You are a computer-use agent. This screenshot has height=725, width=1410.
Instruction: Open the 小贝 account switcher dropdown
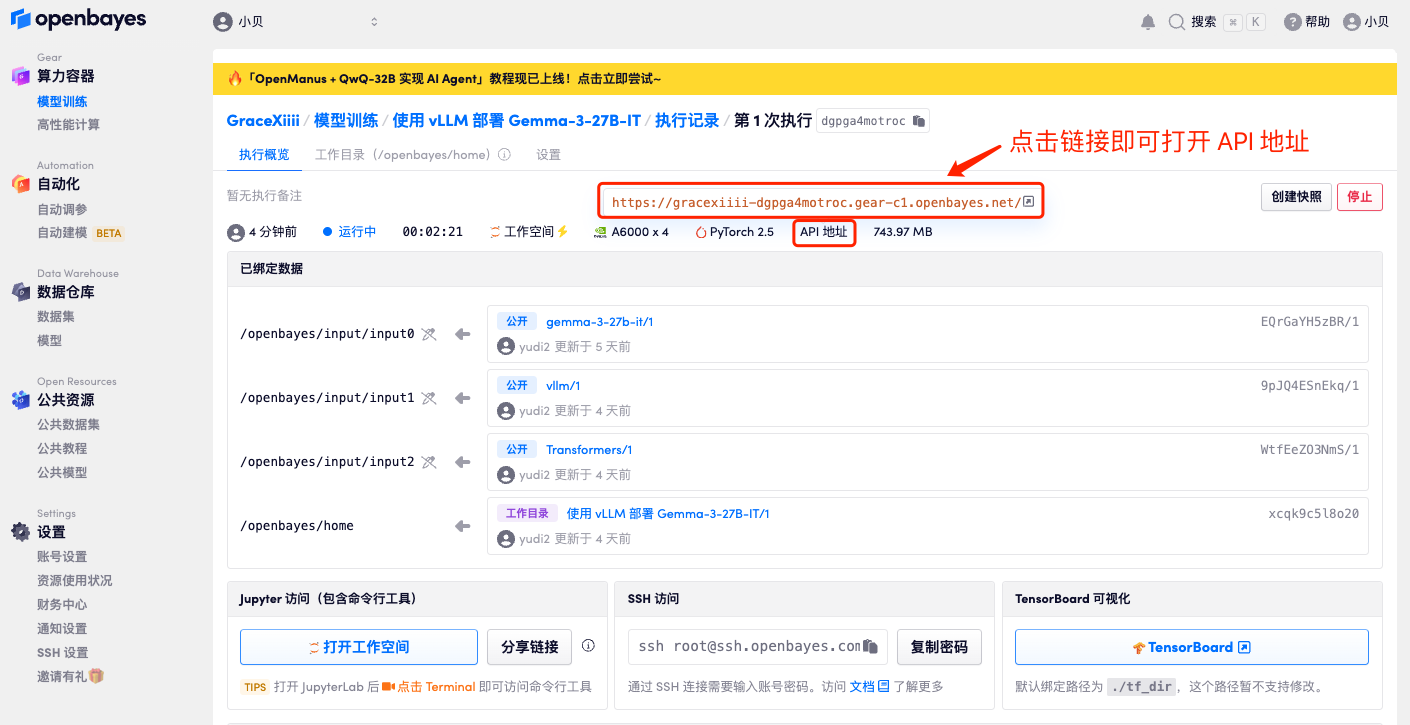coord(297,22)
